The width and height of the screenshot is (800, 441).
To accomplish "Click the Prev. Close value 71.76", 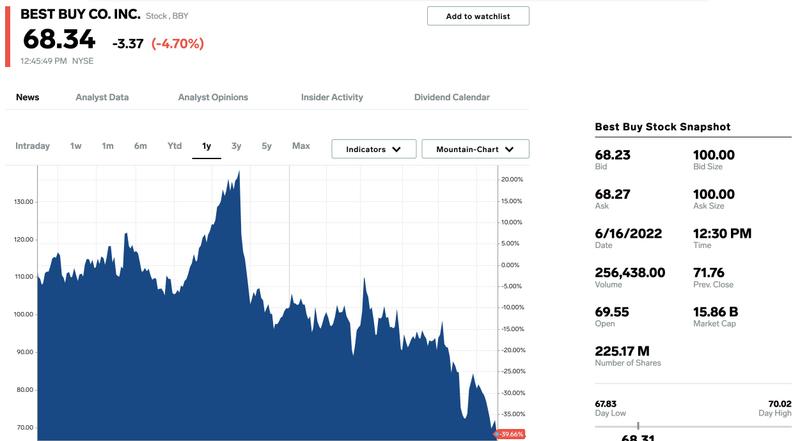I will (x=709, y=273).
